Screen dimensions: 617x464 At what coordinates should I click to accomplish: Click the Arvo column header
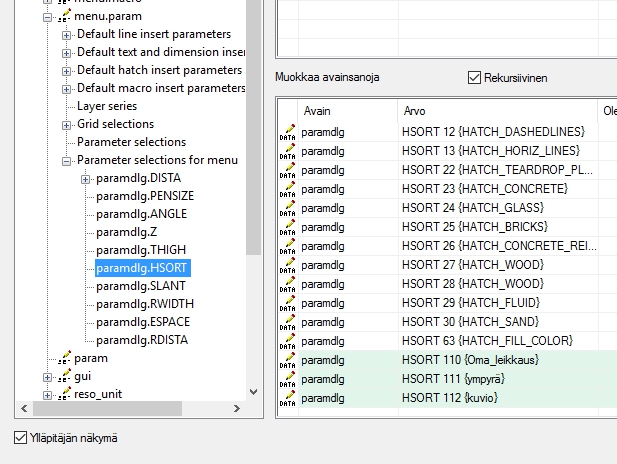[x=495, y=110]
